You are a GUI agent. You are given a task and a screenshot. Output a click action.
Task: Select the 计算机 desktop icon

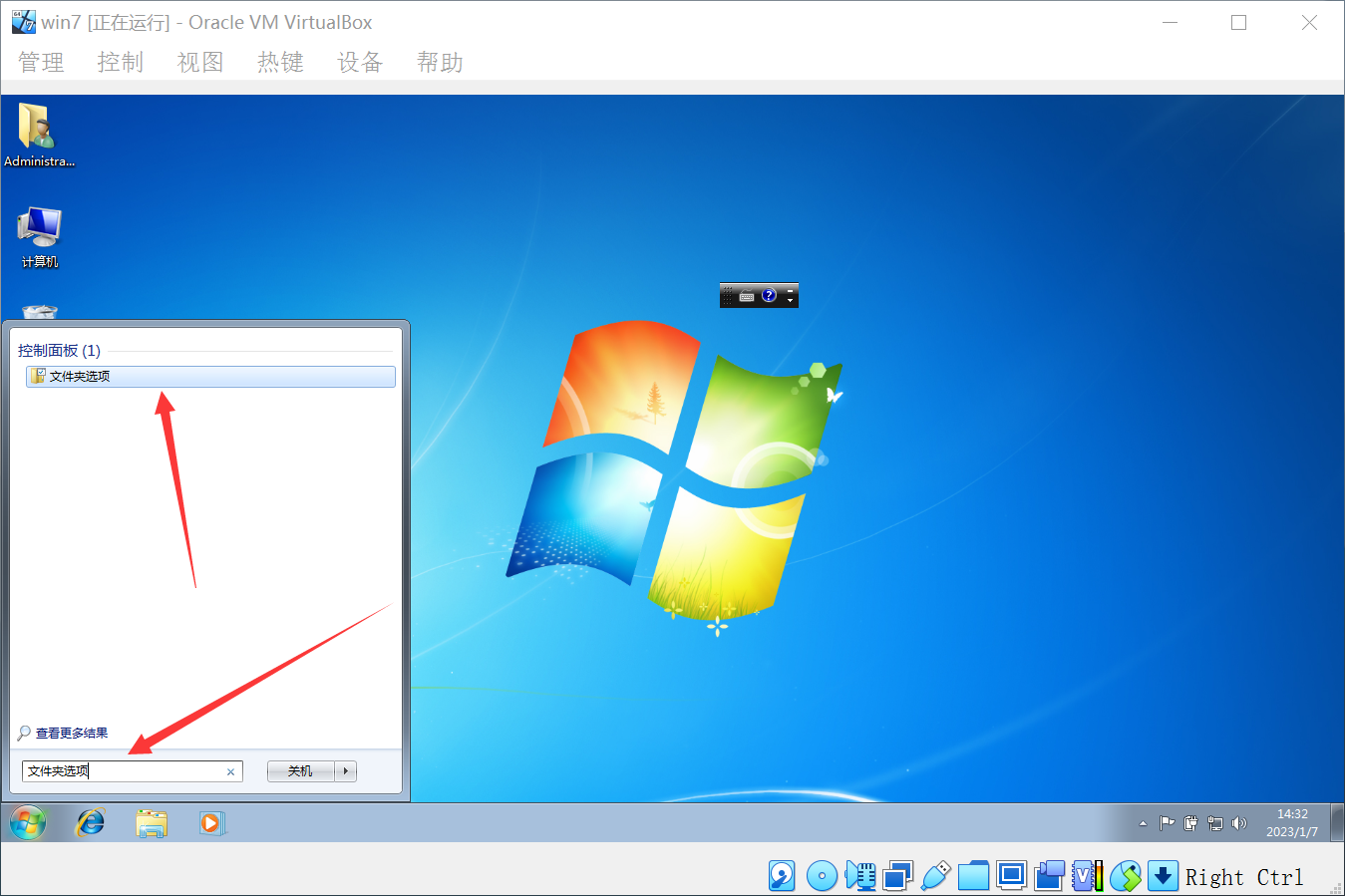tap(39, 237)
